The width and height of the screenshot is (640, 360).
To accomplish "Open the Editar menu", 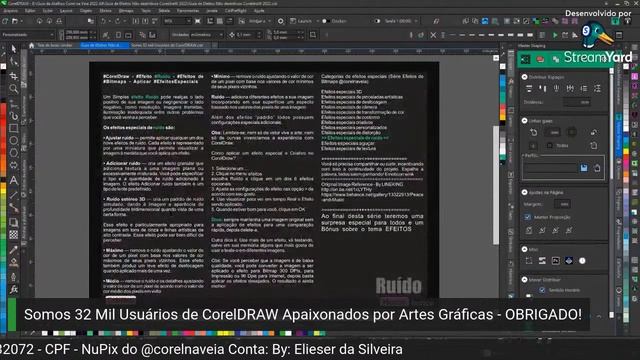I will (30, 11).
